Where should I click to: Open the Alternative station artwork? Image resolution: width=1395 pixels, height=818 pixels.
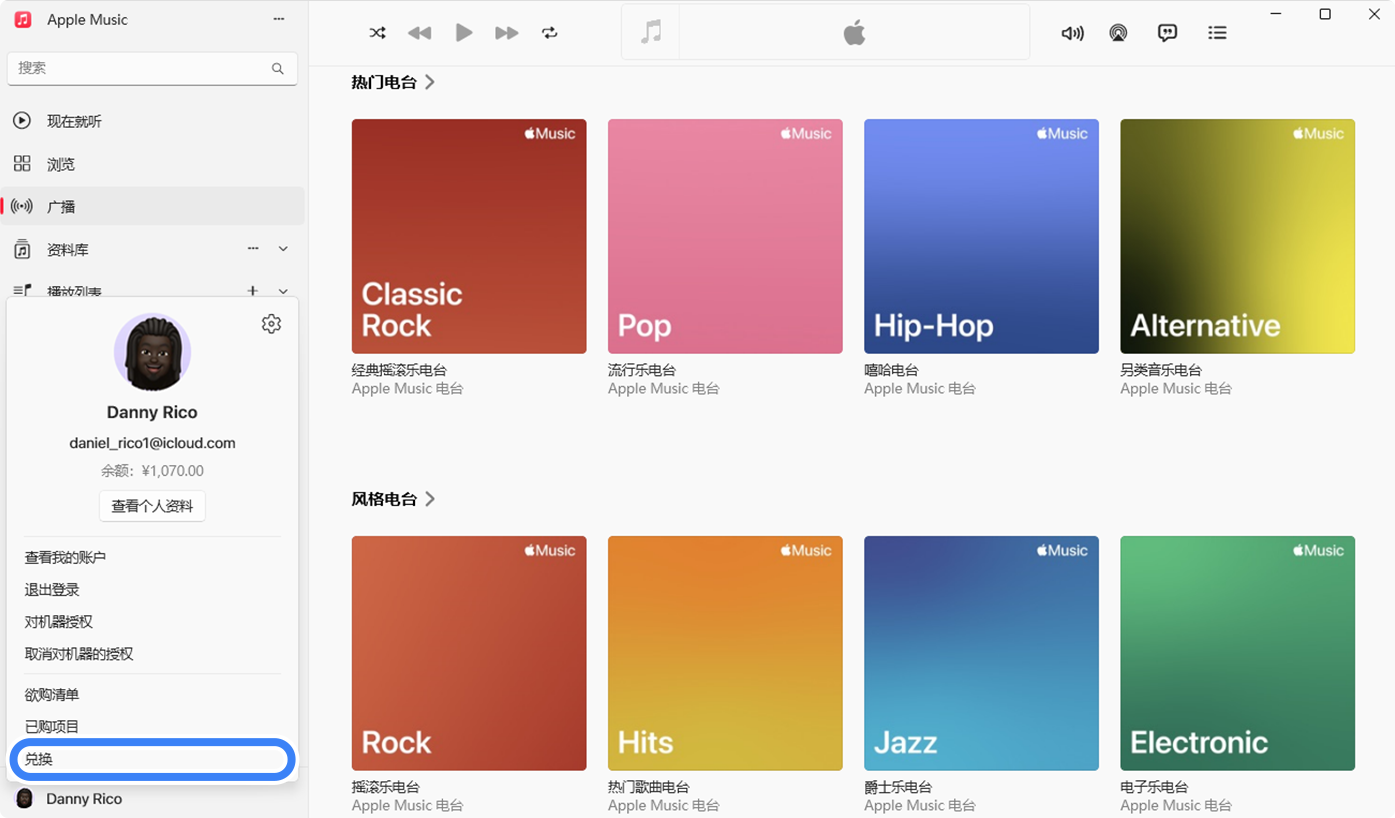(x=1237, y=236)
